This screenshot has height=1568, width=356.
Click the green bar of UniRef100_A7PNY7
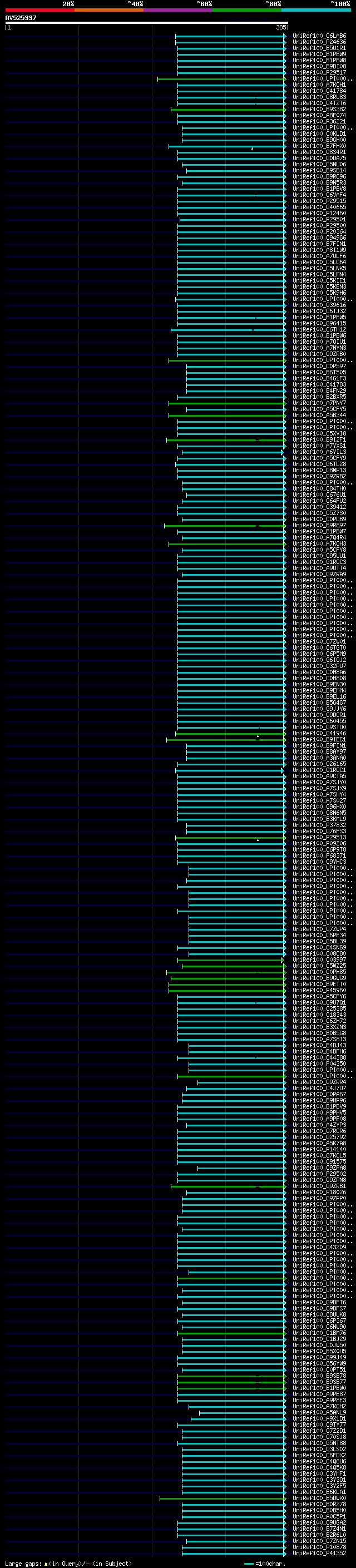(x=227, y=403)
